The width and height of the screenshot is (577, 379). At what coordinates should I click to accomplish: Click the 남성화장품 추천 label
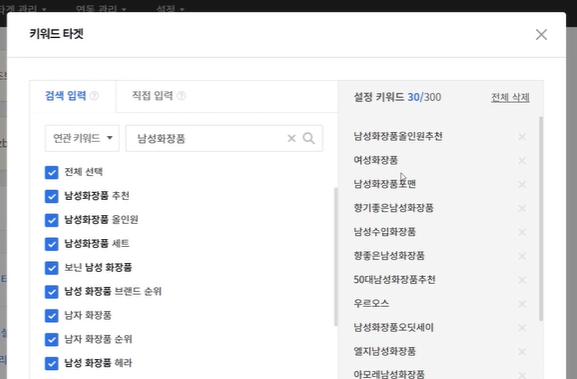(x=97, y=196)
